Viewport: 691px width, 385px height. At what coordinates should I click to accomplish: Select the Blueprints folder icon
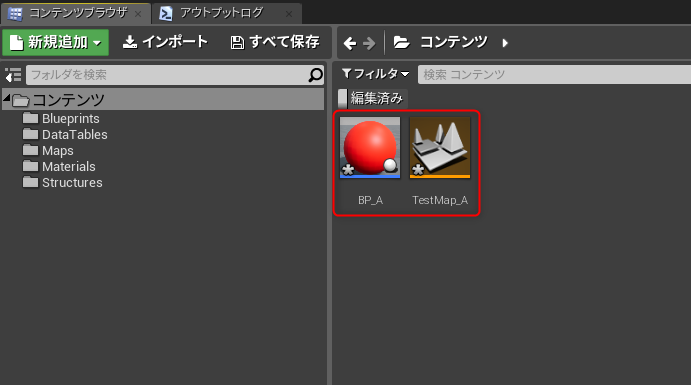30,118
